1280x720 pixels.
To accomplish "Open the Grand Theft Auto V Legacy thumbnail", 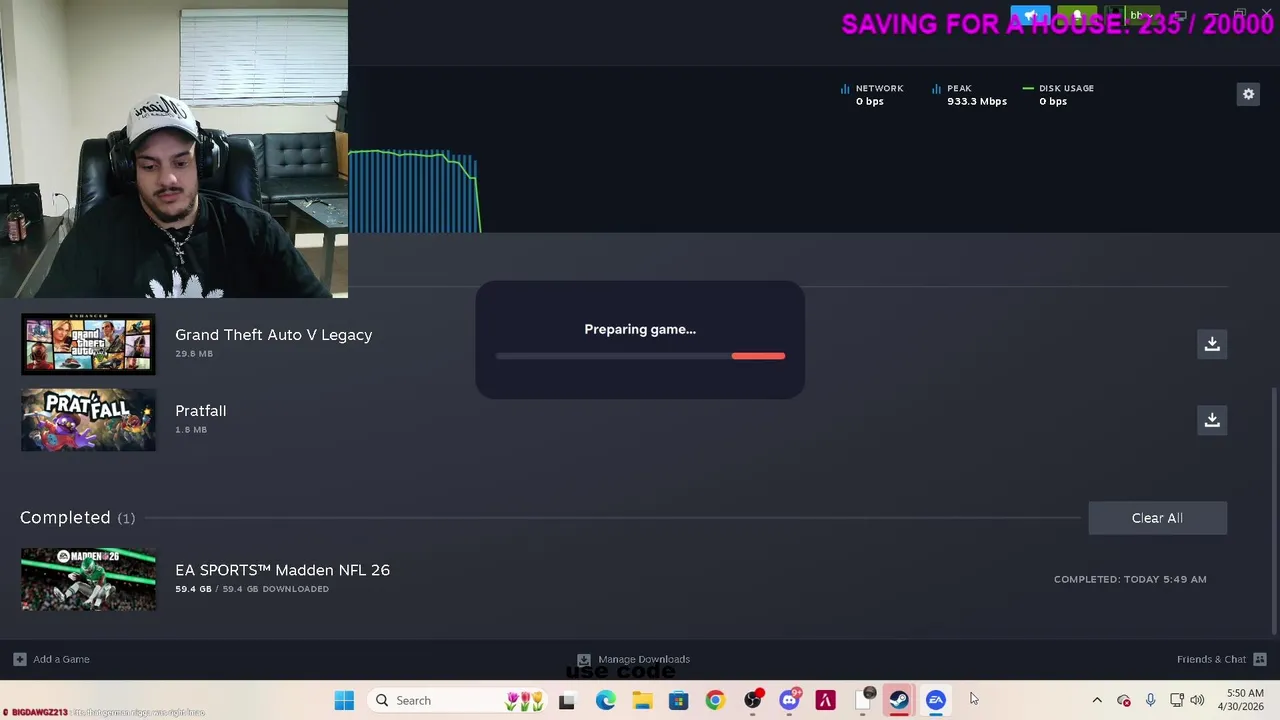I will (88, 344).
